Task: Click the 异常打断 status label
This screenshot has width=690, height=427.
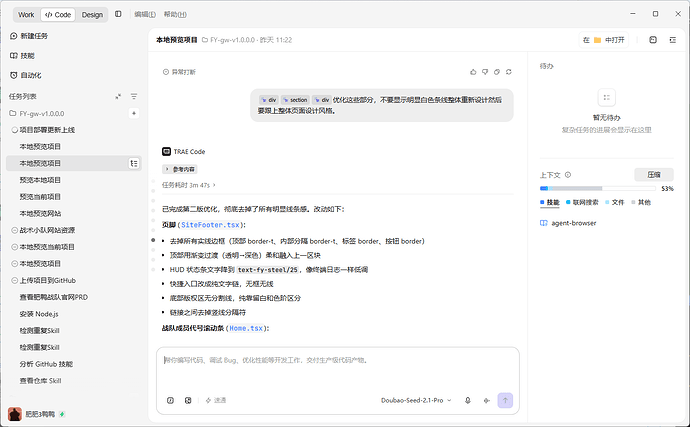Action: tap(179, 72)
